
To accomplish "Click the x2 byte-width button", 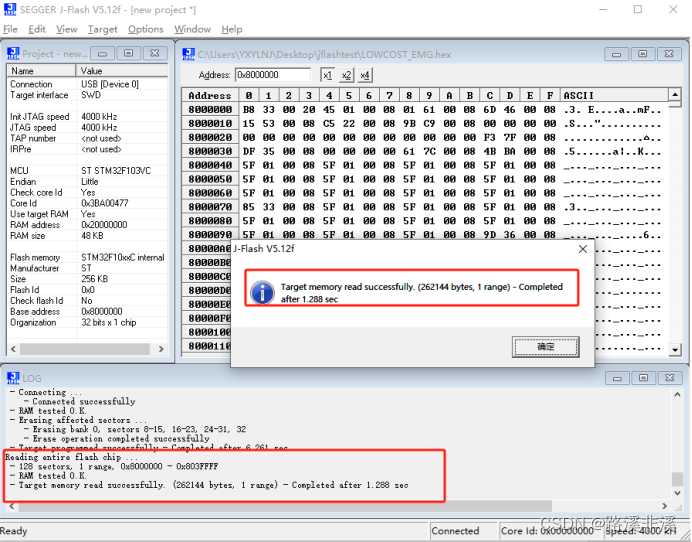I will pos(346,75).
